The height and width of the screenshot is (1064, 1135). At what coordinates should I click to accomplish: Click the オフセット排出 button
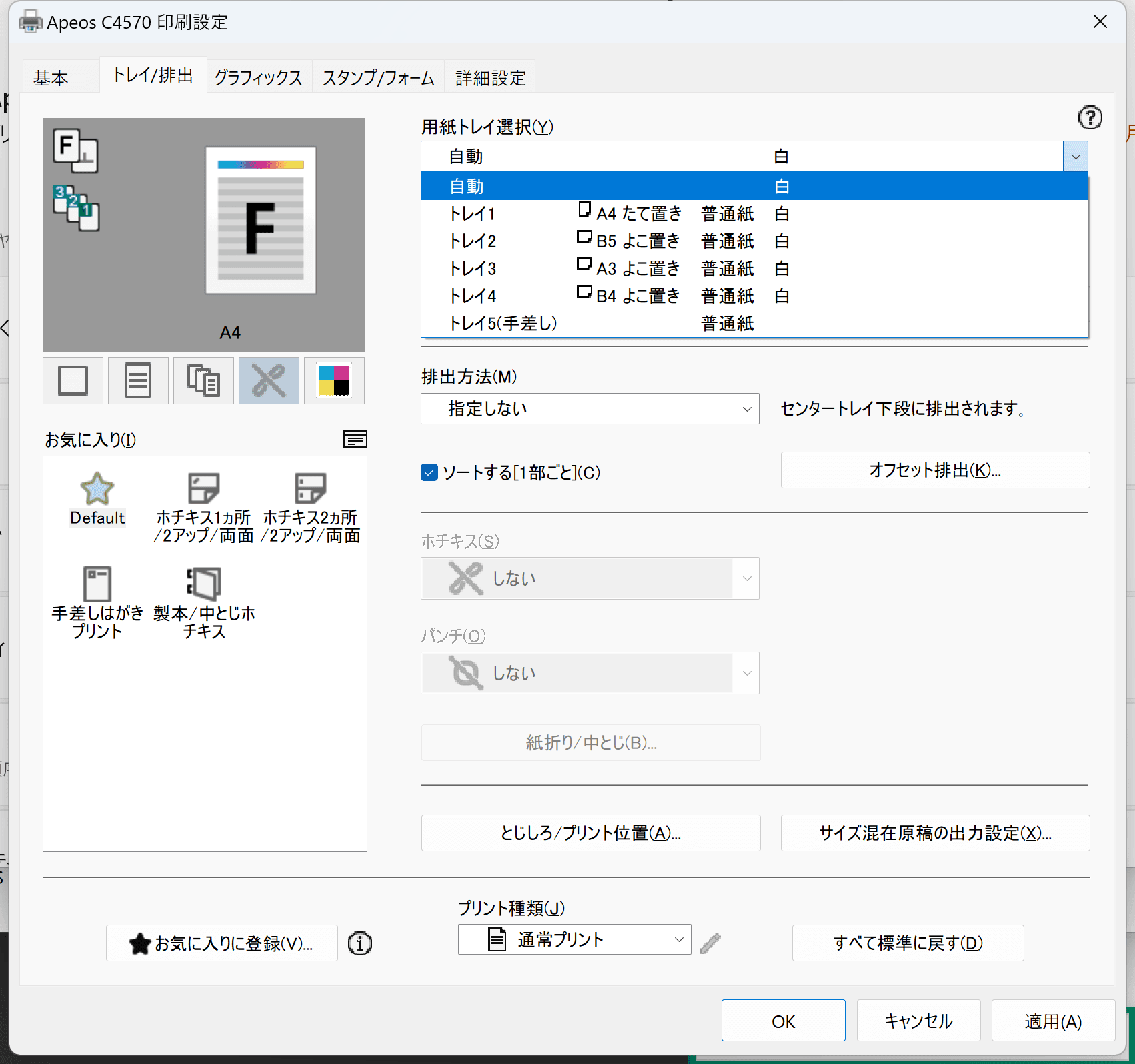point(935,470)
